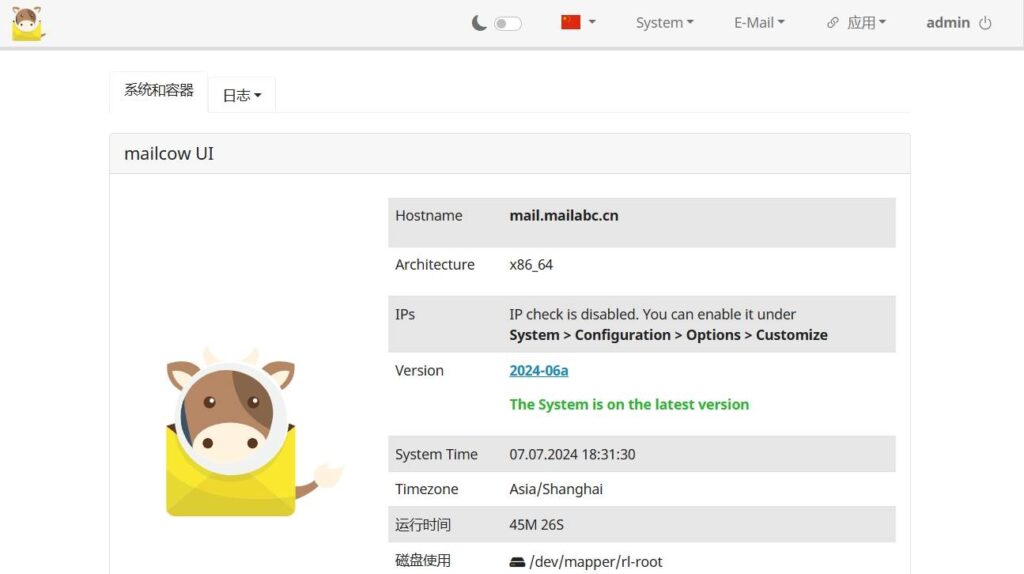The height and width of the screenshot is (574, 1024).
Task: Click the Hostname row label
Action: point(428,215)
